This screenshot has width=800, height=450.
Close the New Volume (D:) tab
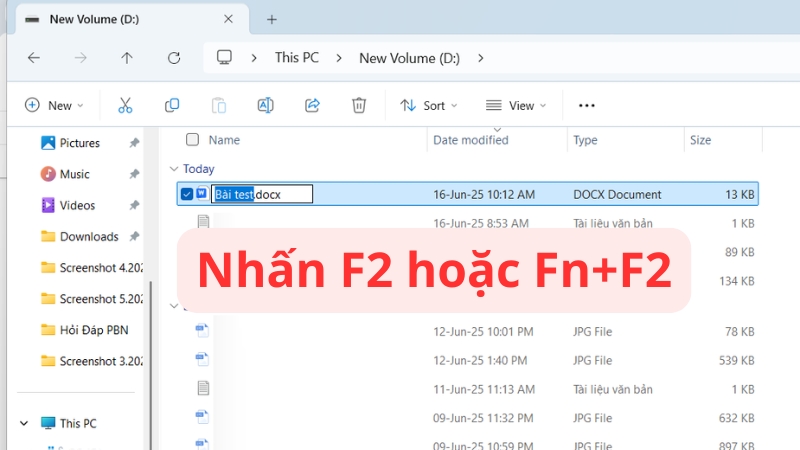pos(228,19)
